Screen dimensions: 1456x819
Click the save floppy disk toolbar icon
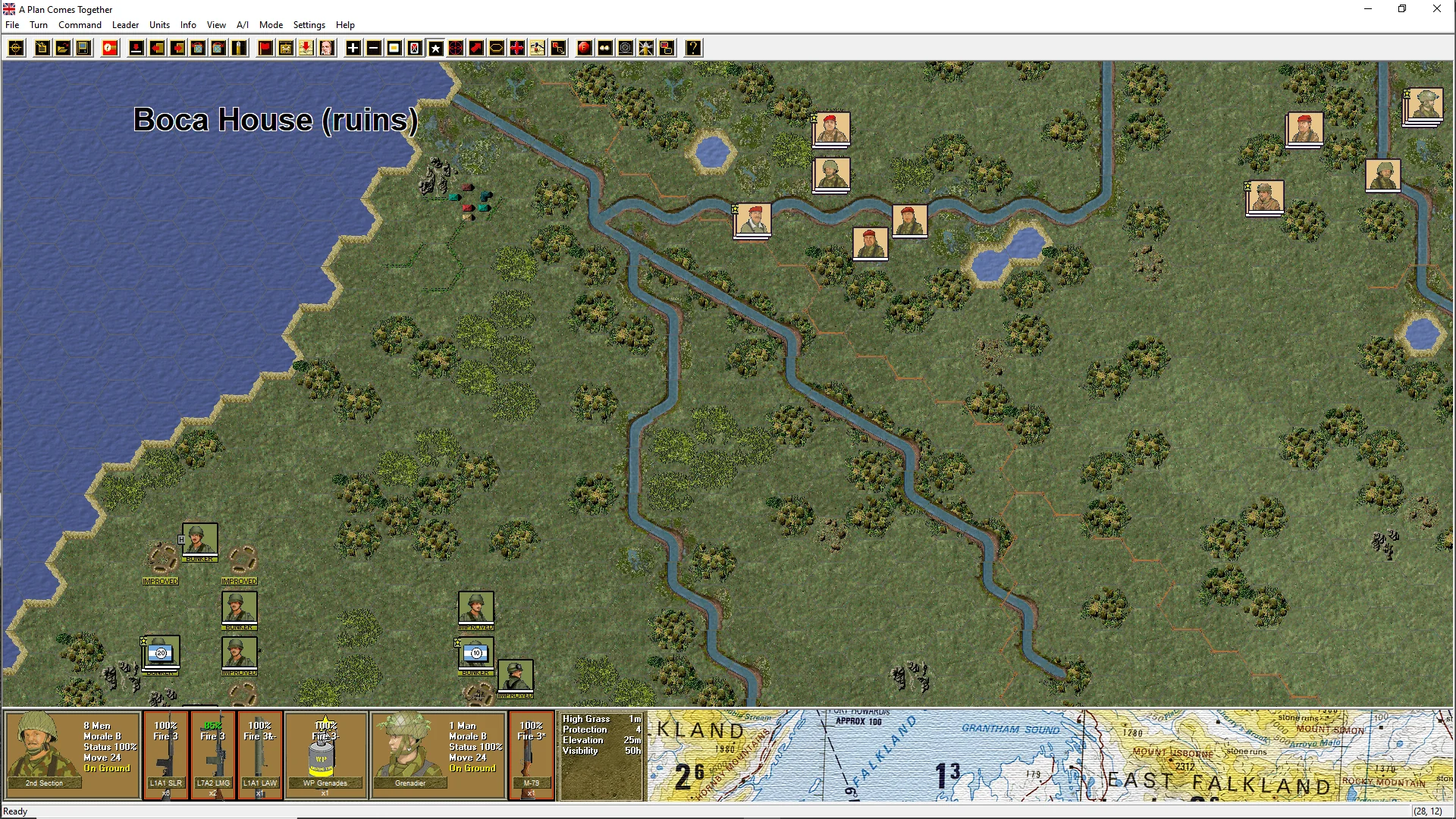(83, 49)
